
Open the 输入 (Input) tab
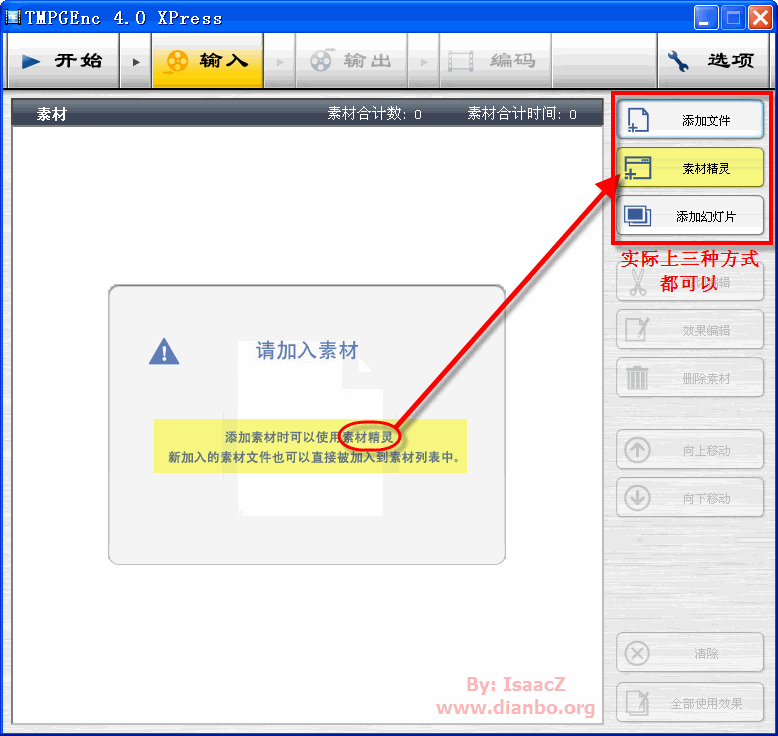pyautogui.click(x=207, y=61)
